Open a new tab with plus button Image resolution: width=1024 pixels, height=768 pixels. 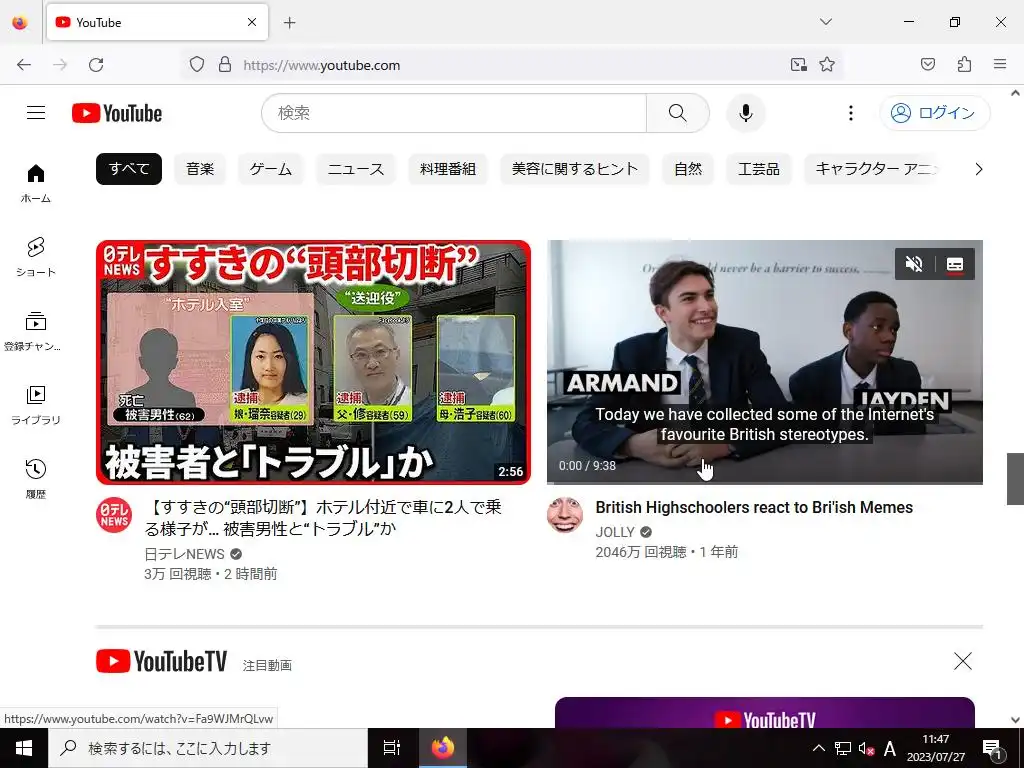pos(289,23)
